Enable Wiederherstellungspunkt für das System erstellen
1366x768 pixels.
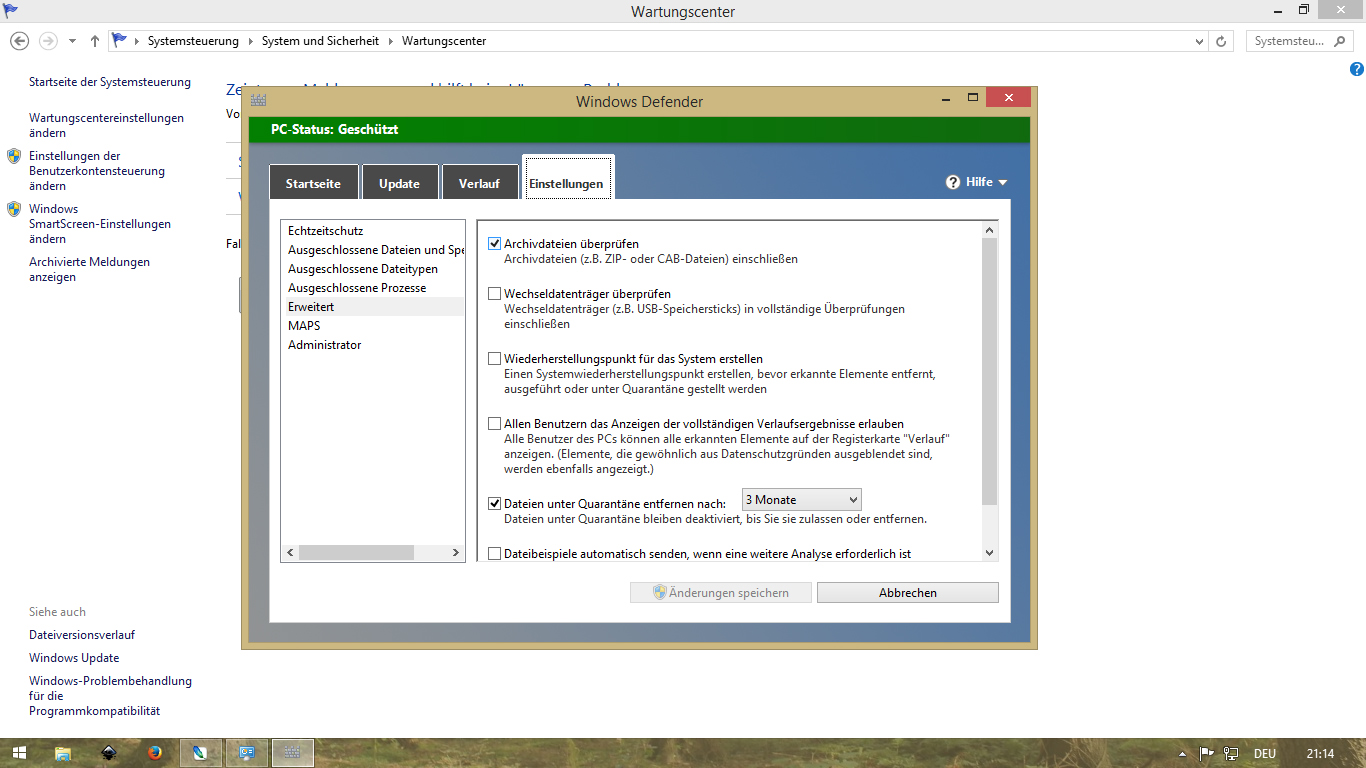494,359
